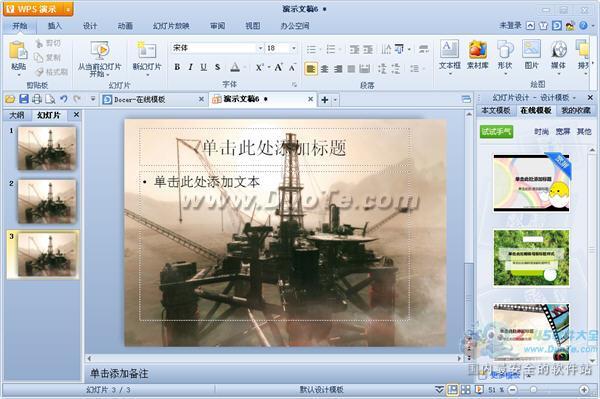Close the slide thumbnail pane
This screenshot has width=600, height=399.
[77, 115]
